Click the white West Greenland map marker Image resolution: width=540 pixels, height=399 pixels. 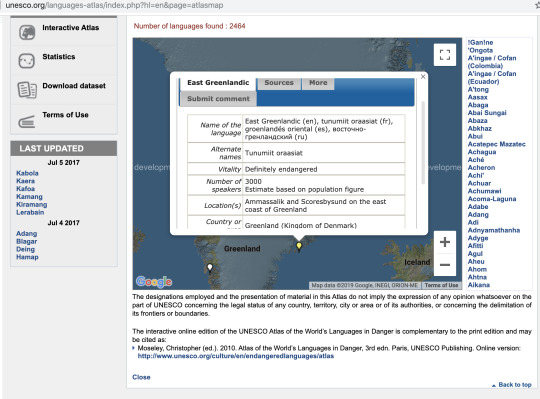point(209,268)
